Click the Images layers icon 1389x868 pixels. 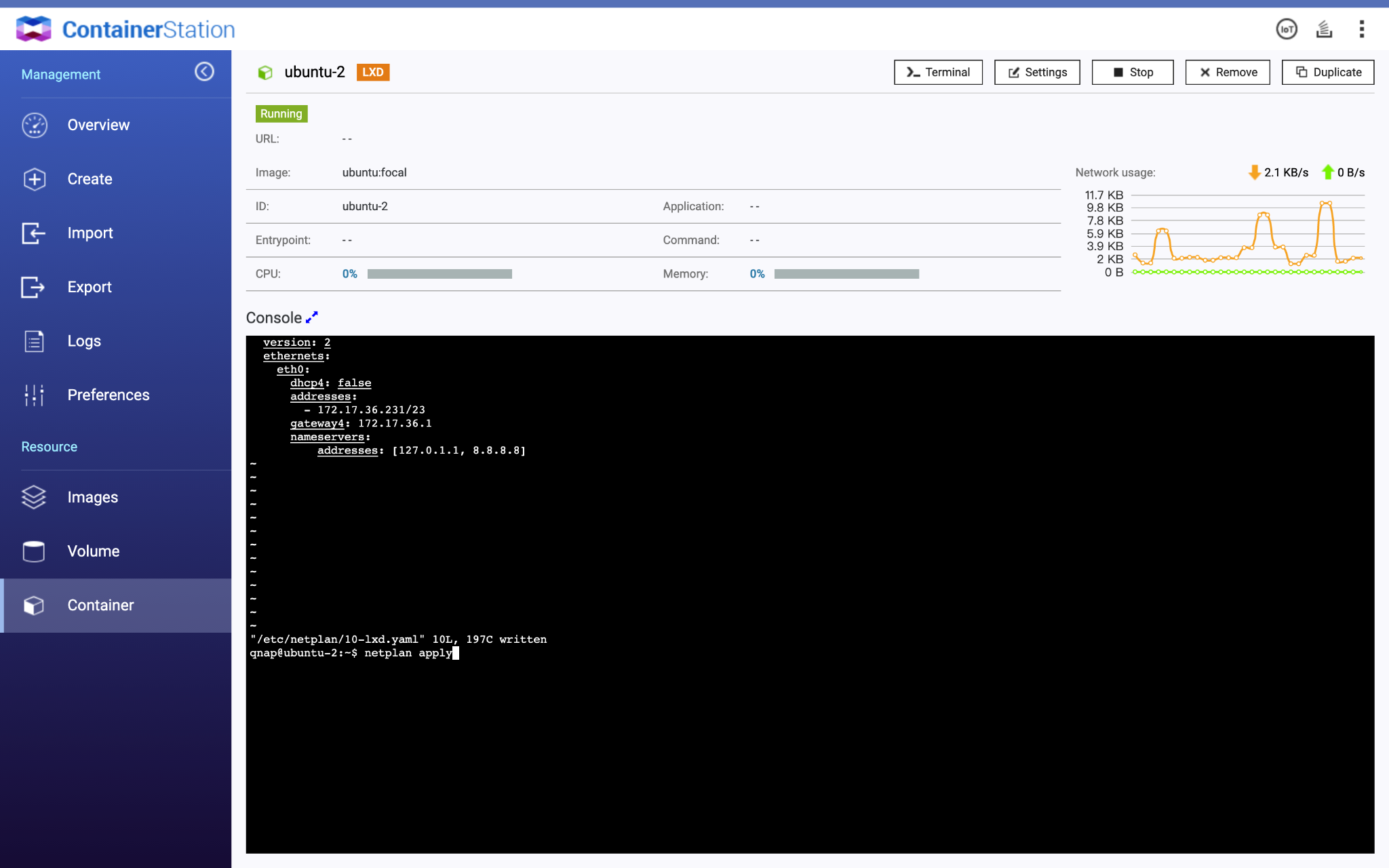pos(33,498)
